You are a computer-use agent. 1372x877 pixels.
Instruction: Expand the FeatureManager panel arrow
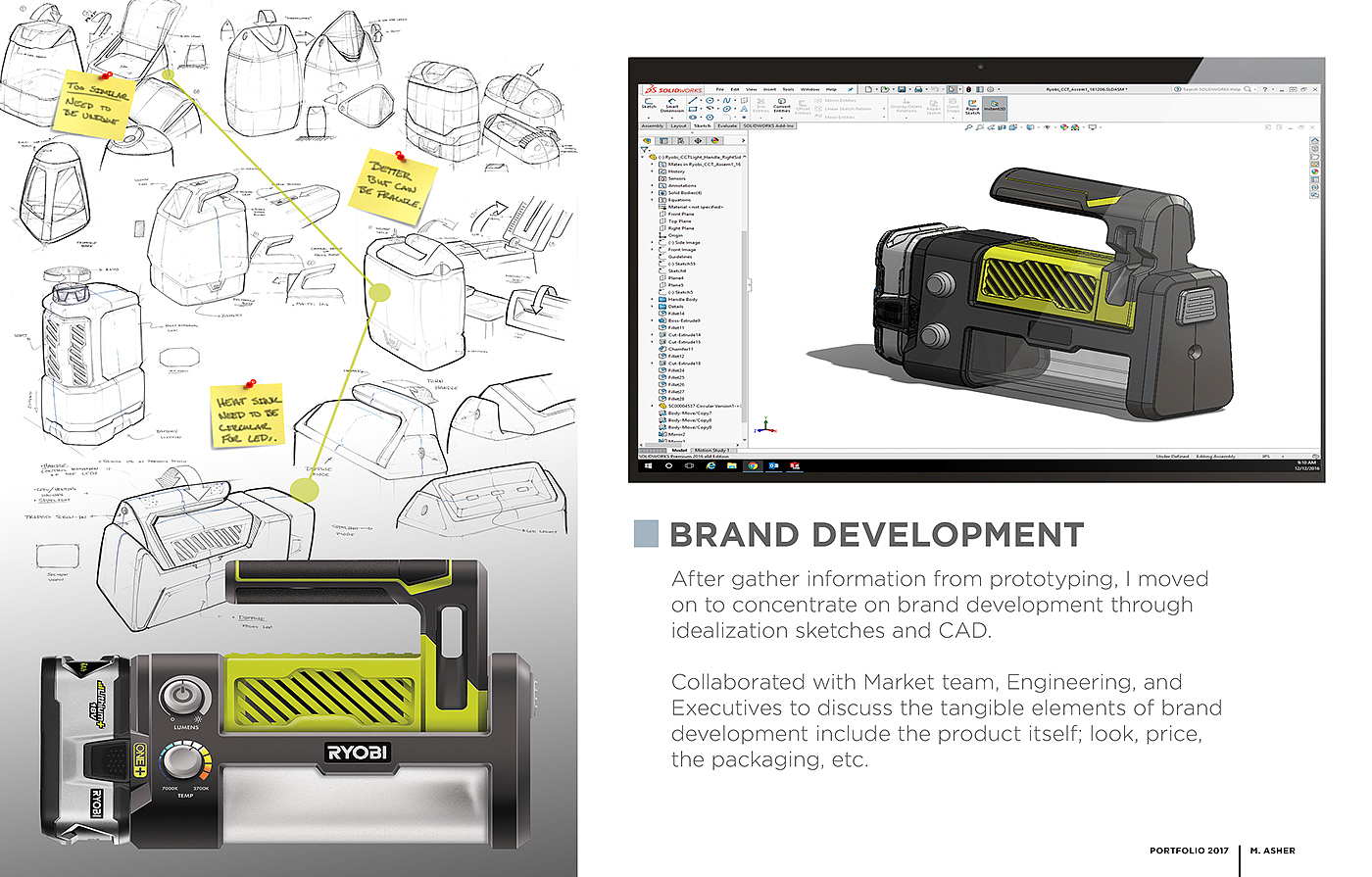(742, 140)
